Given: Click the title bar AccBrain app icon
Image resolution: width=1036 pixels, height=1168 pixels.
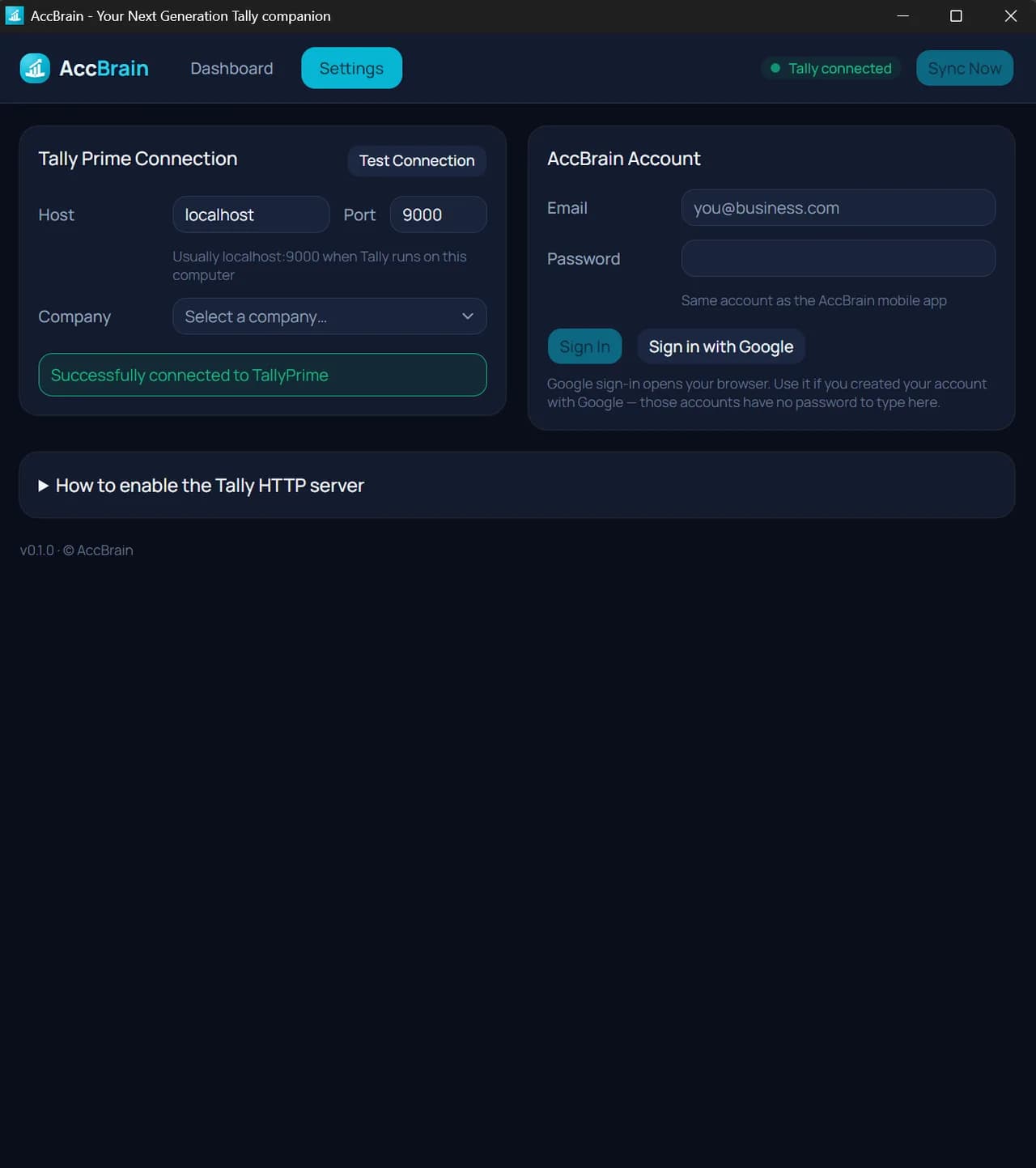Looking at the screenshot, I should [x=15, y=15].
